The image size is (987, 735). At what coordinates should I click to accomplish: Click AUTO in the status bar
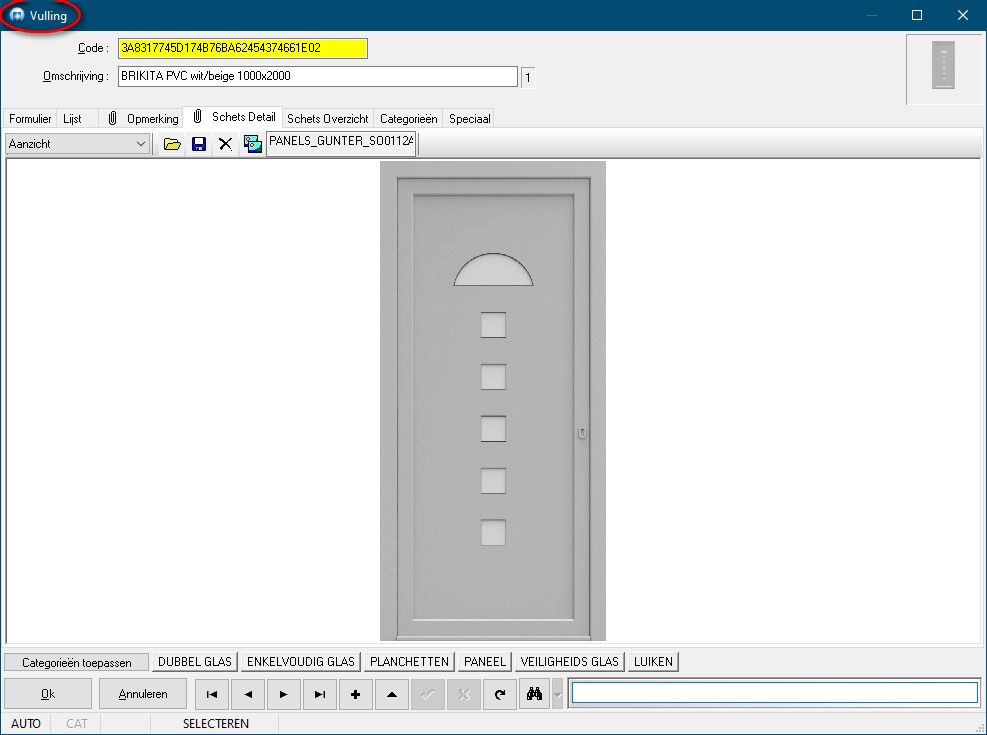click(26, 724)
